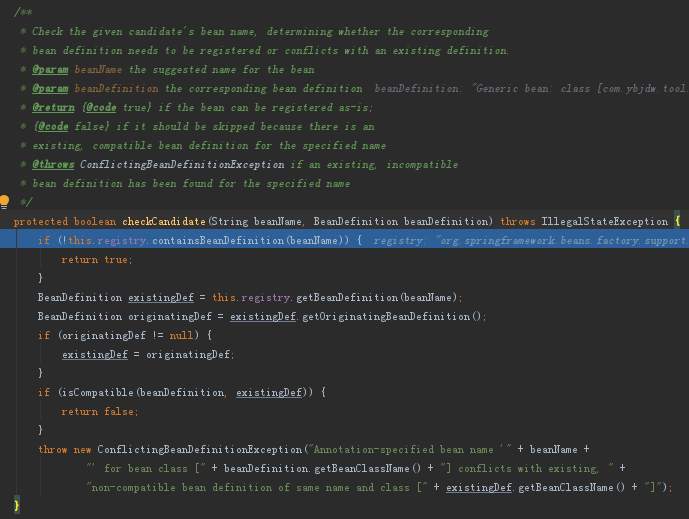Click the @param tag before beanName

[x=50, y=70]
